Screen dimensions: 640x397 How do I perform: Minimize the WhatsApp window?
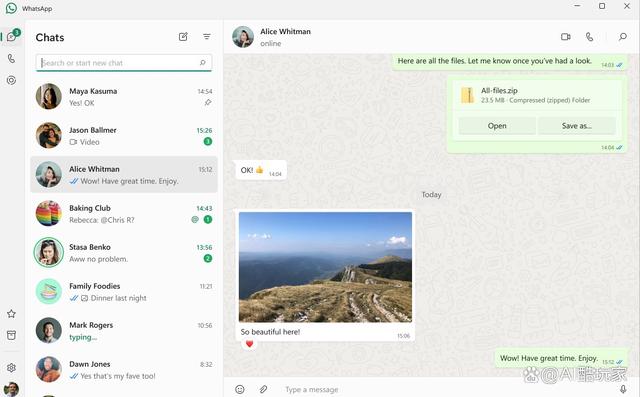pos(577,6)
